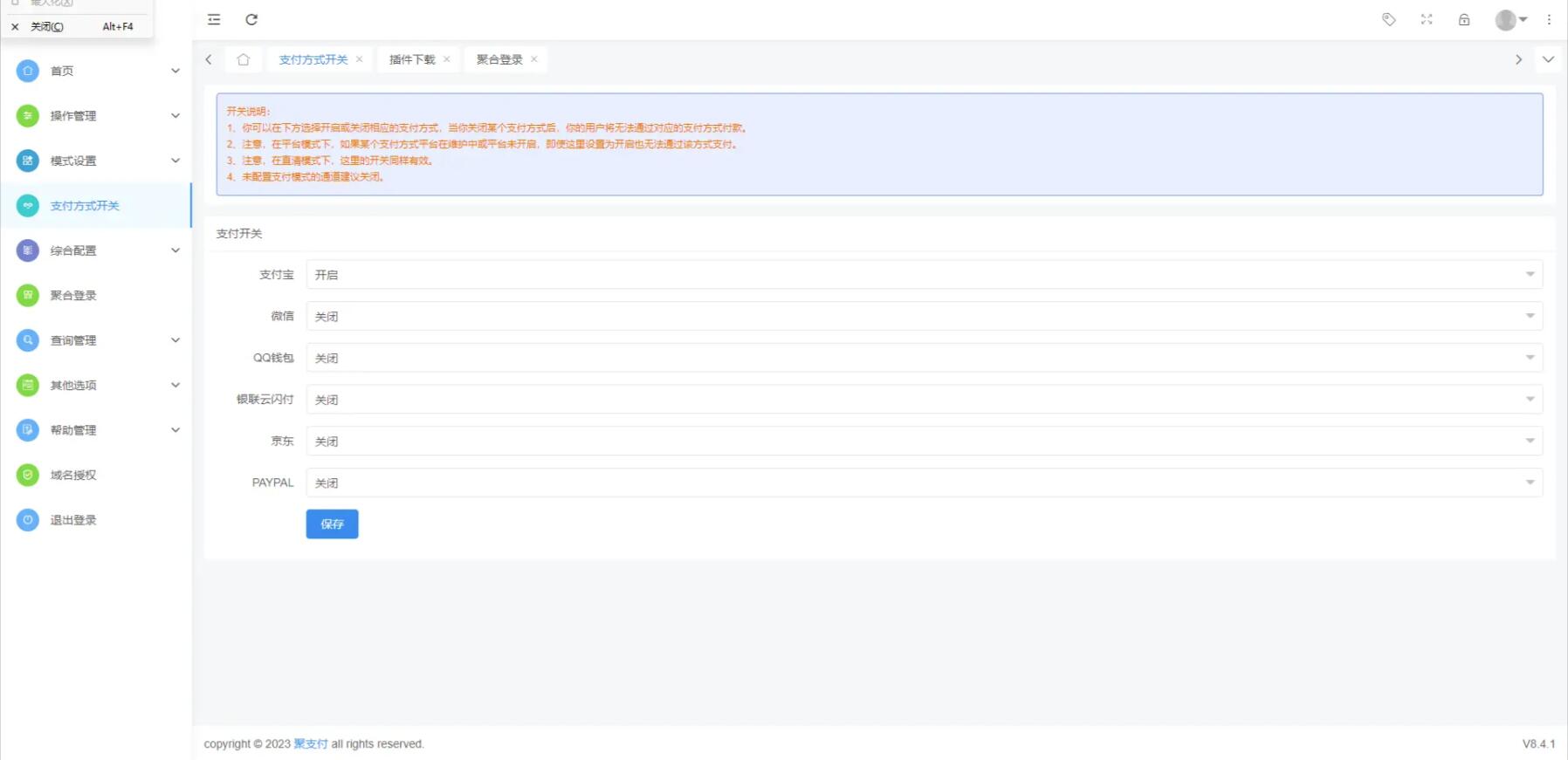Click the refresh page icon
This screenshot has width=1568, height=760.
pos(251,19)
